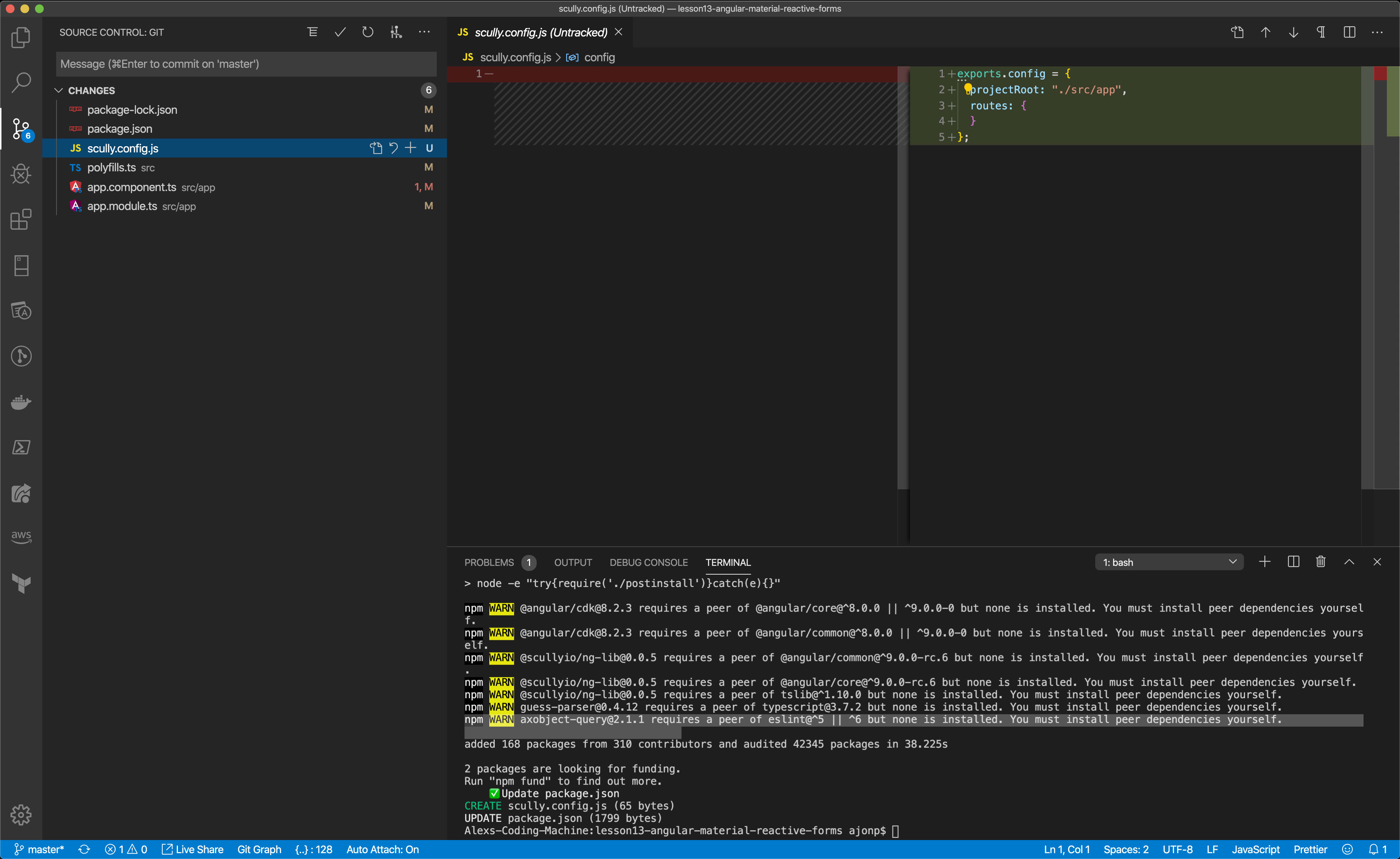Open Git Graph from status bar
Image resolution: width=1400 pixels, height=859 pixels.
259,850
